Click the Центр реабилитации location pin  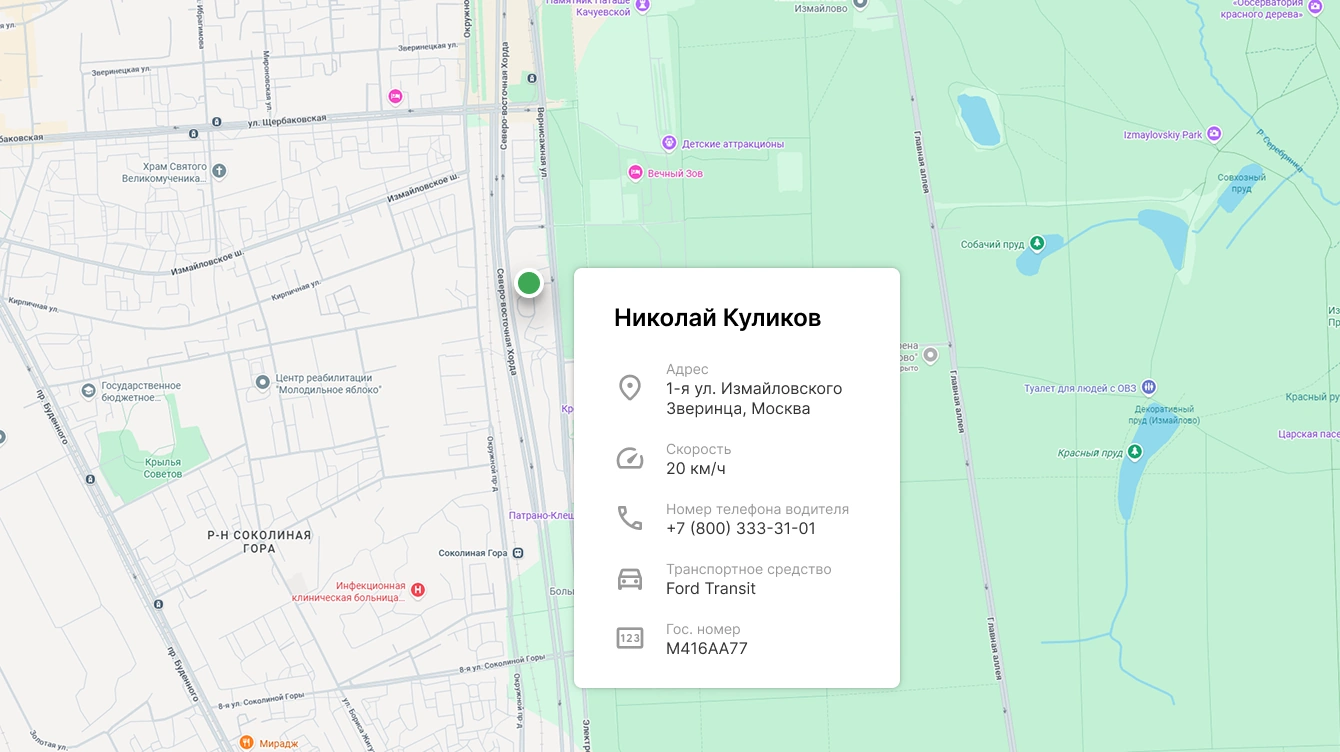(263, 381)
